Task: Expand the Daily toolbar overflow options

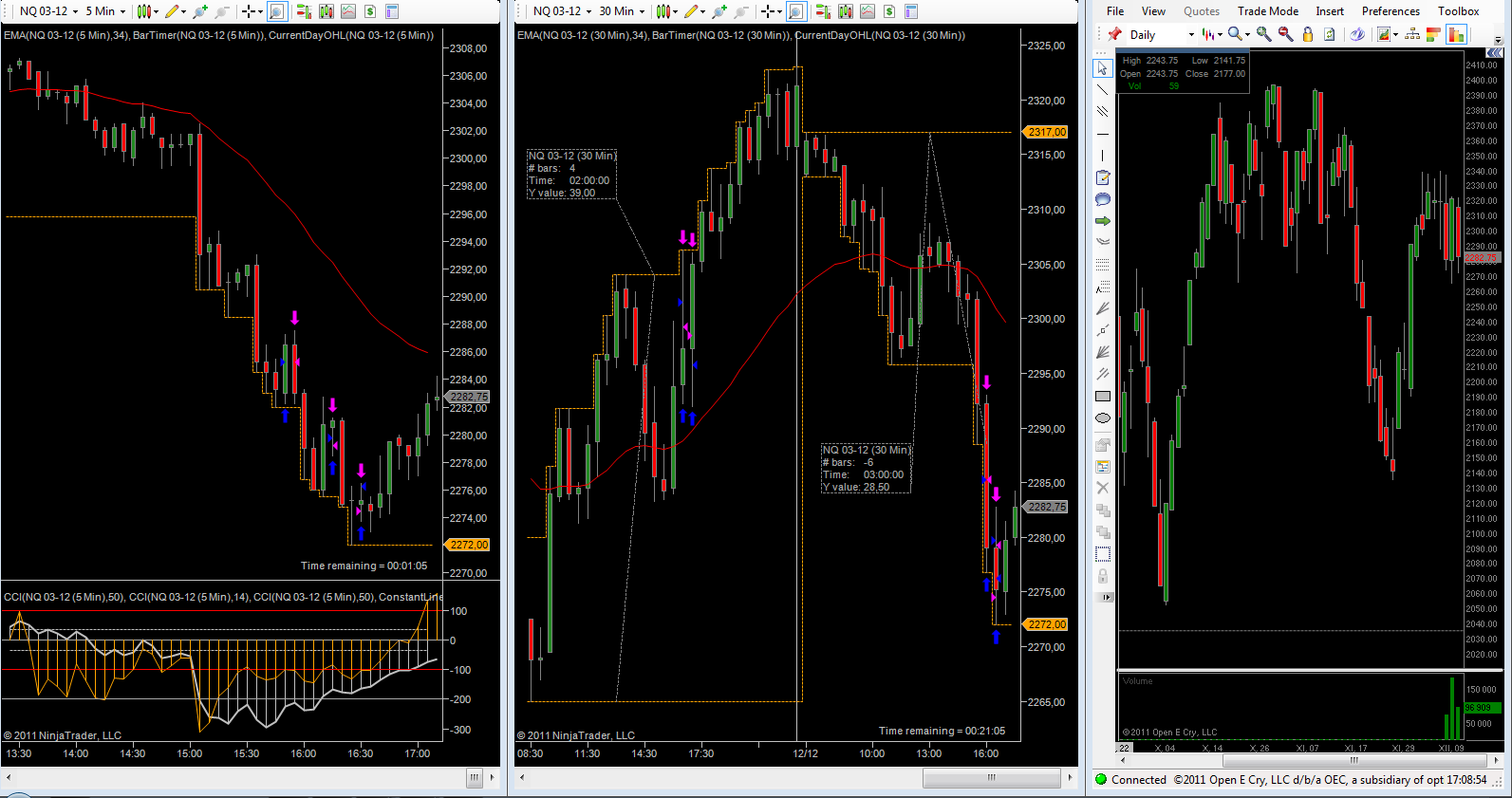Action: pos(1499,39)
